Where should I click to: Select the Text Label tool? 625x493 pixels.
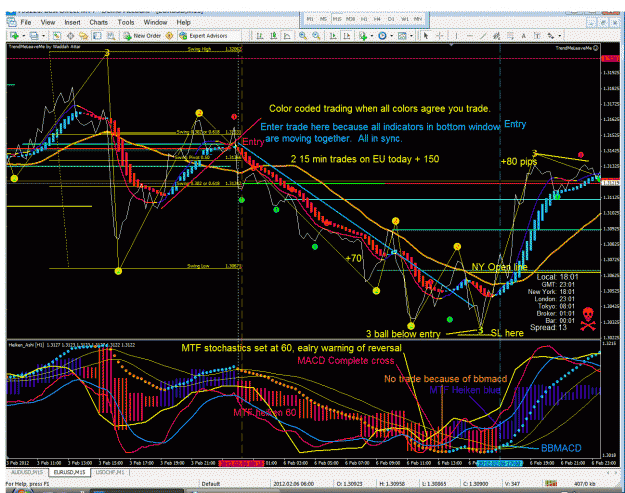[537, 36]
